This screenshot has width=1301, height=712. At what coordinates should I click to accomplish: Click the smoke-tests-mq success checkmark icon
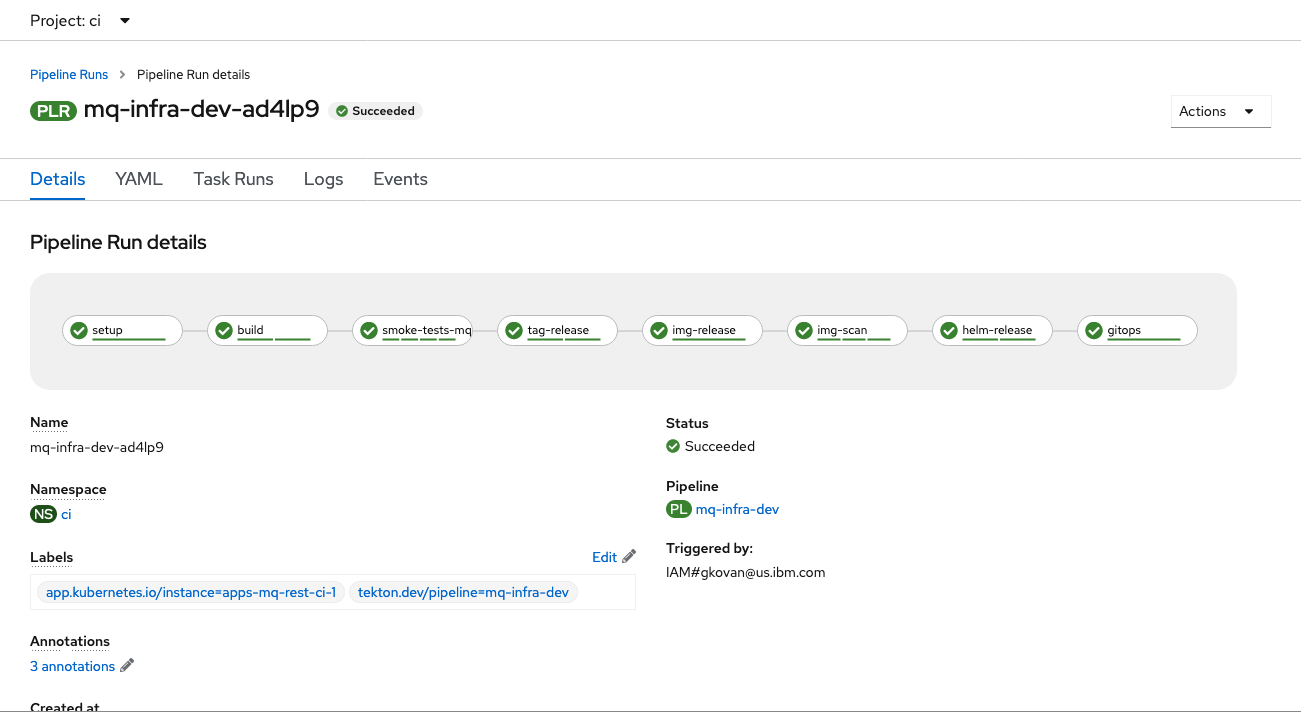[x=369, y=331]
